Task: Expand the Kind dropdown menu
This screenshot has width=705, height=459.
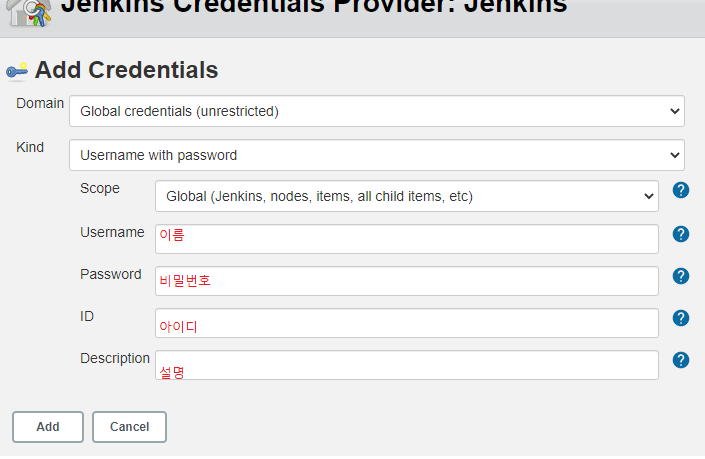Action: pyautogui.click(x=377, y=155)
